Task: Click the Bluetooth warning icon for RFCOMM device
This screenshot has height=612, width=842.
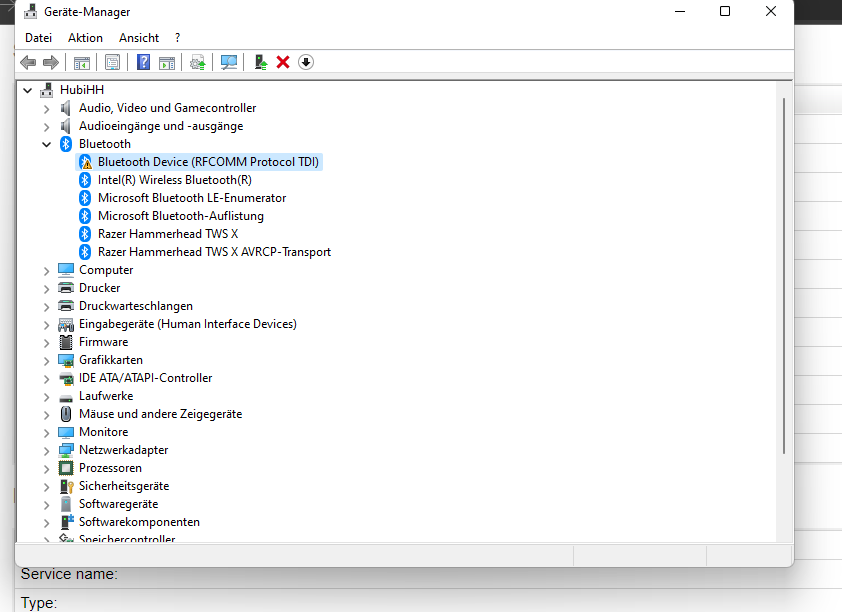Action: pyautogui.click(x=85, y=162)
